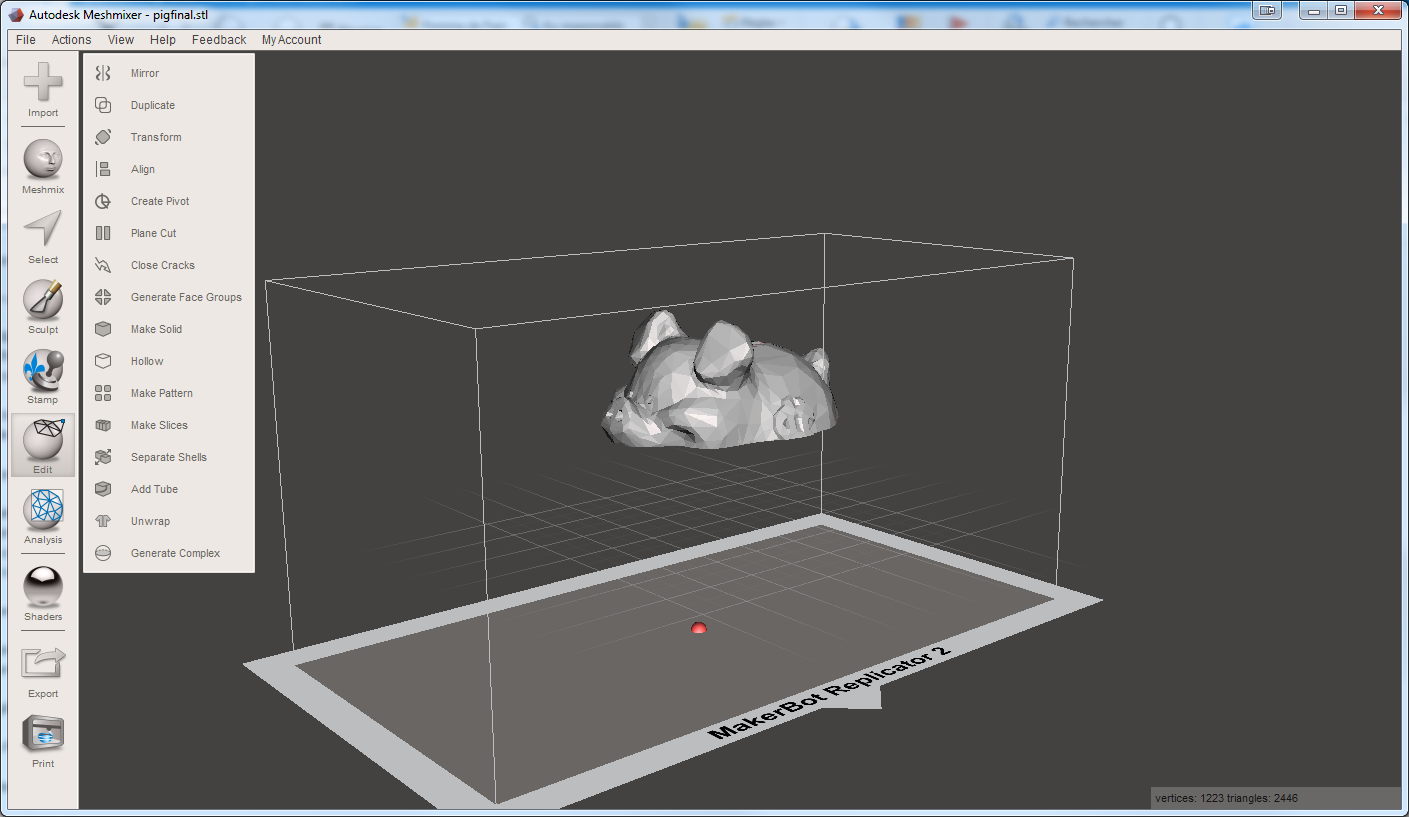This screenshot has height=817, width=1409.
Task: Click the Meshmixer title bar app icon
Action: click(x=17, y=14)
